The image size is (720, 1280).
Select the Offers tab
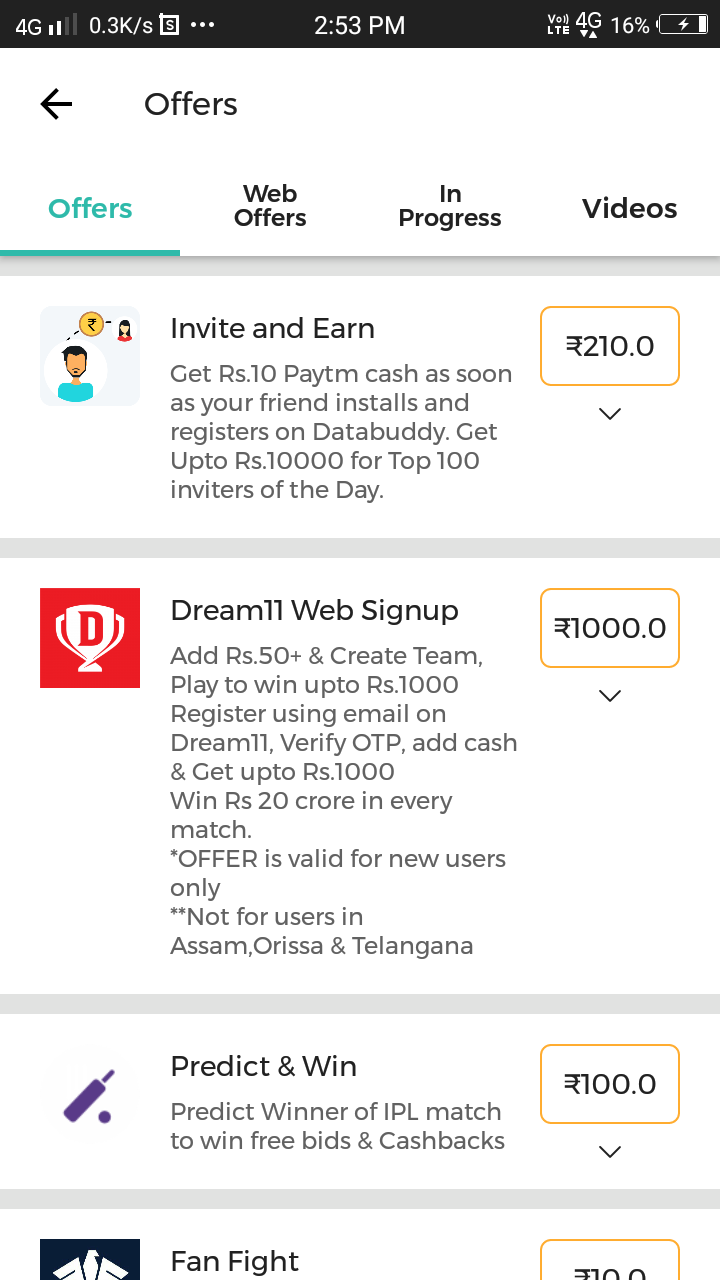click(x=90, y=208)
